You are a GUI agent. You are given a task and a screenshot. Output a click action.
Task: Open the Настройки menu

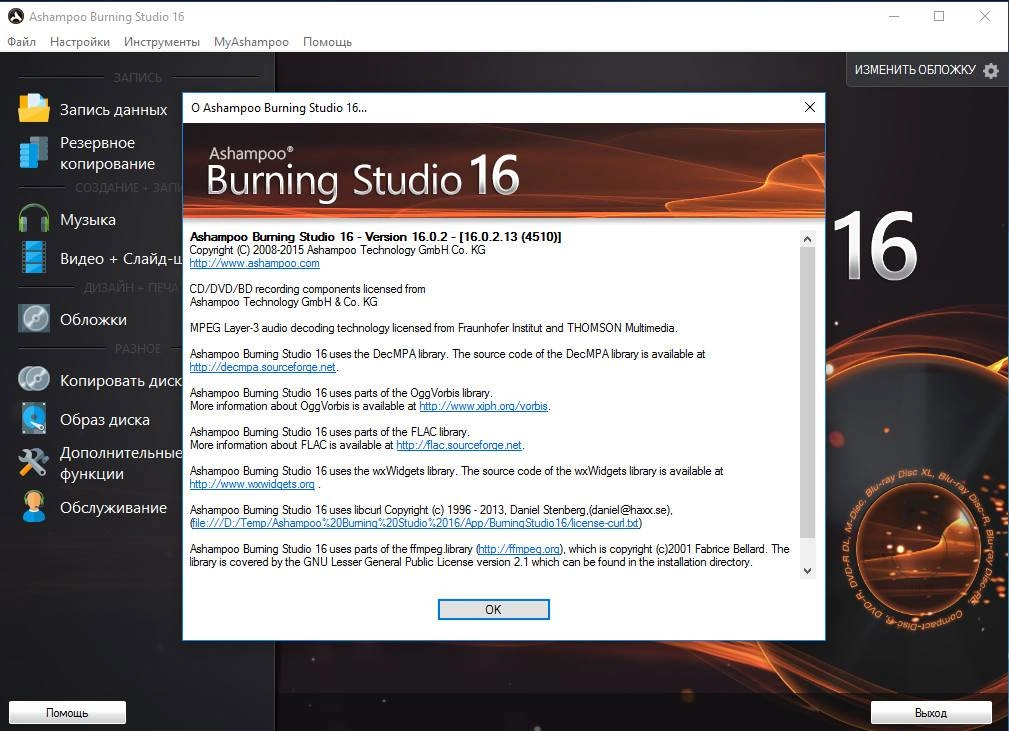click(80, 42)
